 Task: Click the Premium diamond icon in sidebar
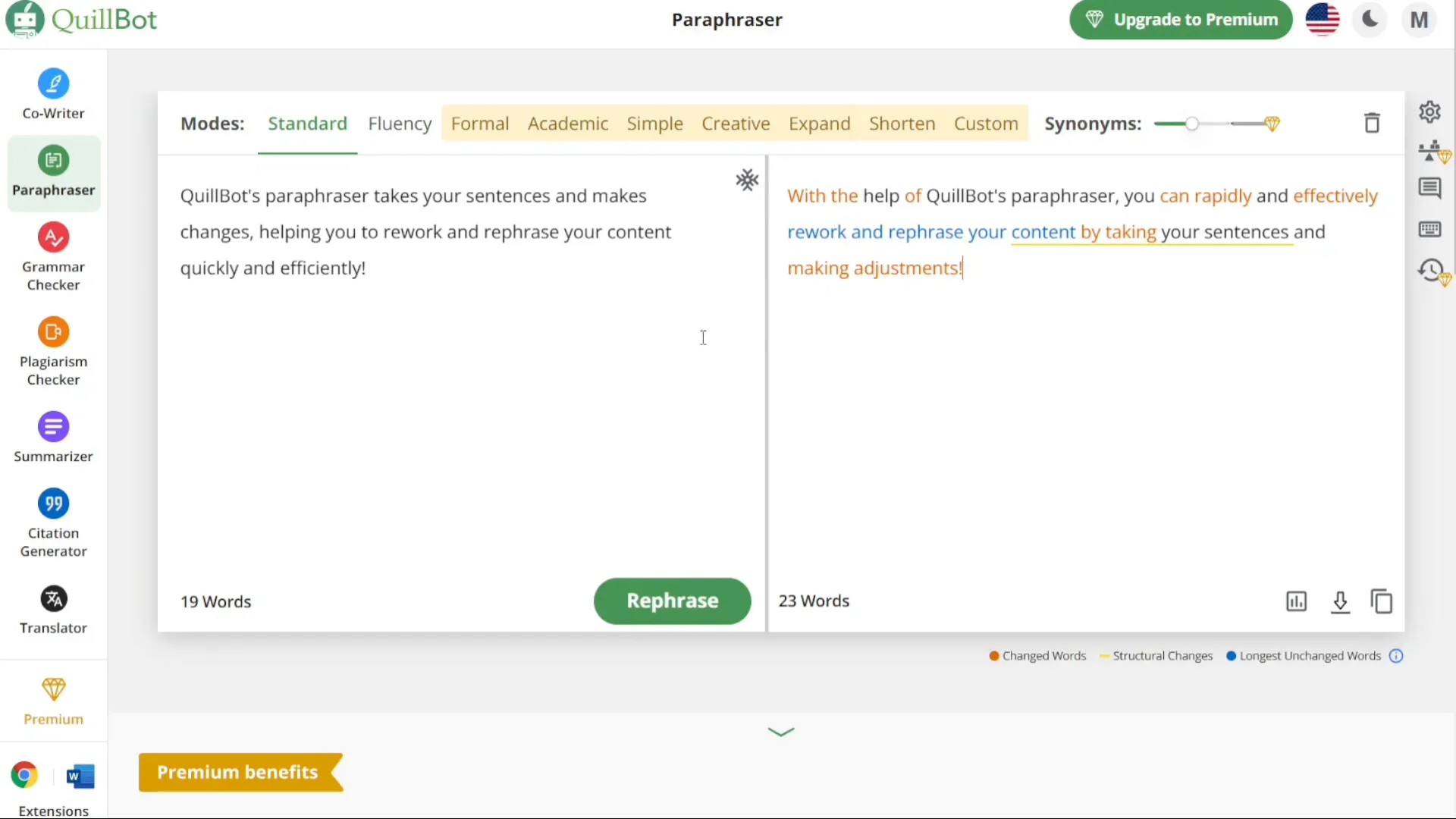[x=53, y=689]
